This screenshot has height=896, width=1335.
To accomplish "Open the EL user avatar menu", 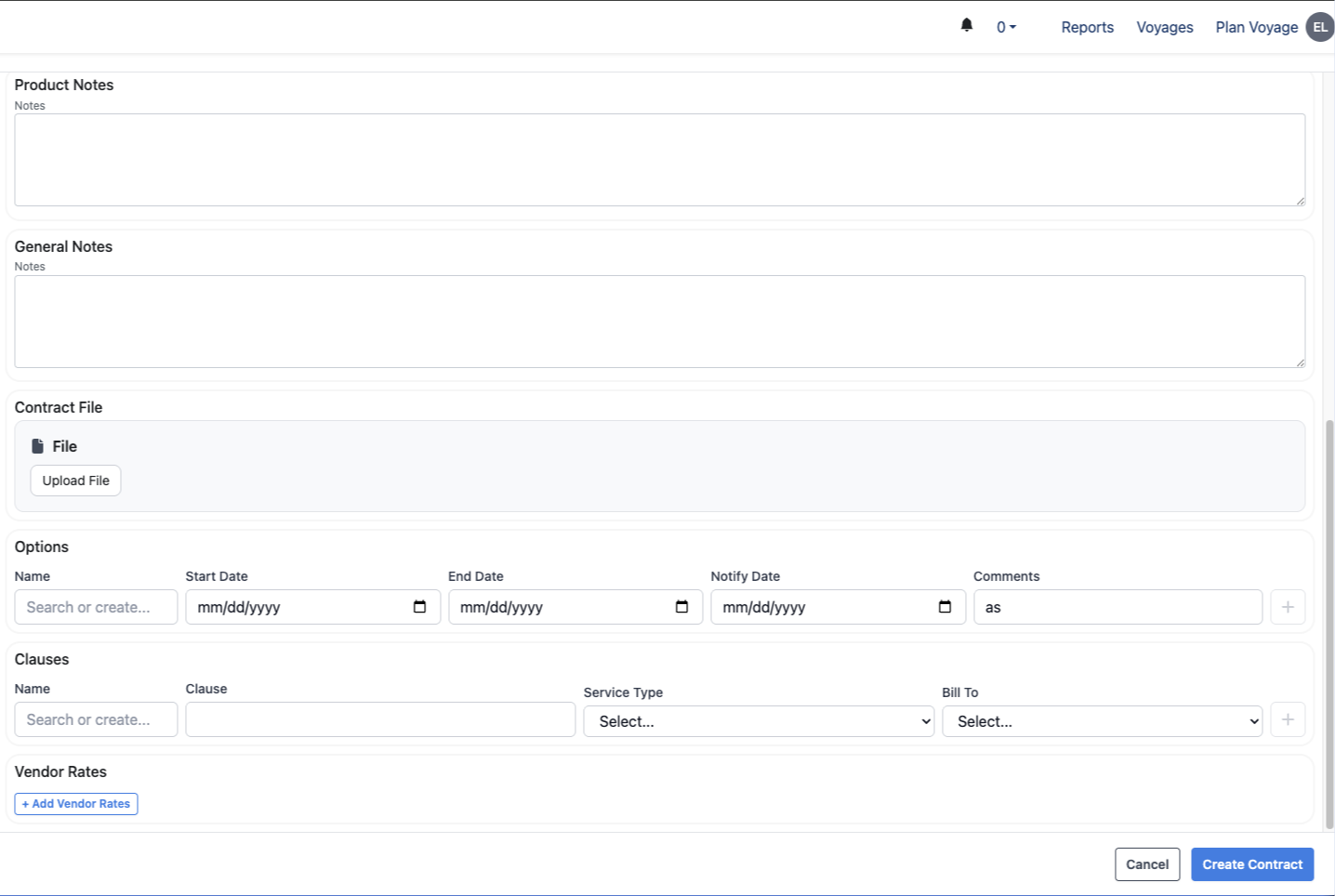I will pyautogui.click(x=1320, y=27).
